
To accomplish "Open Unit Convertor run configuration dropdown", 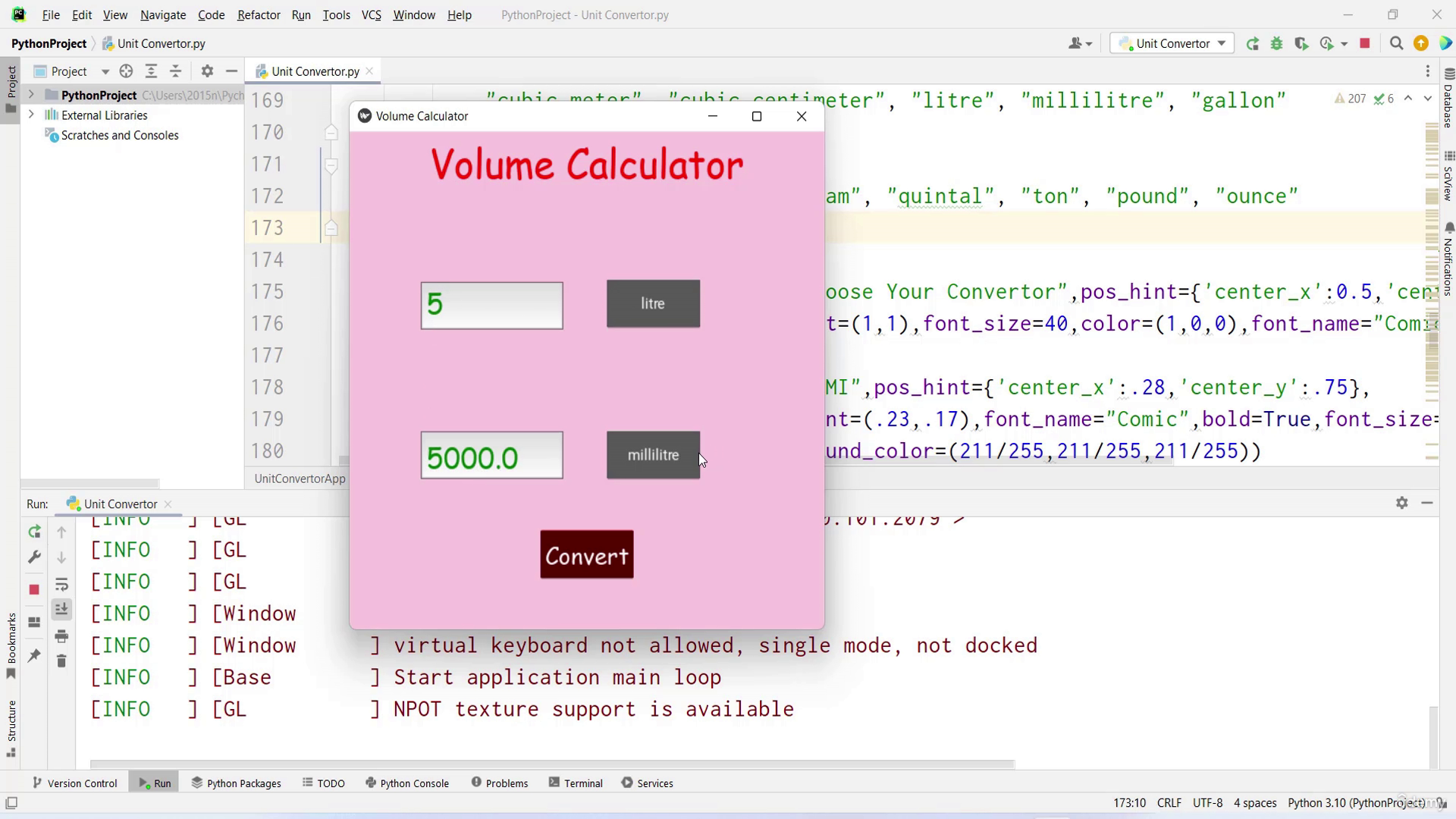I will click(1172, 44).
